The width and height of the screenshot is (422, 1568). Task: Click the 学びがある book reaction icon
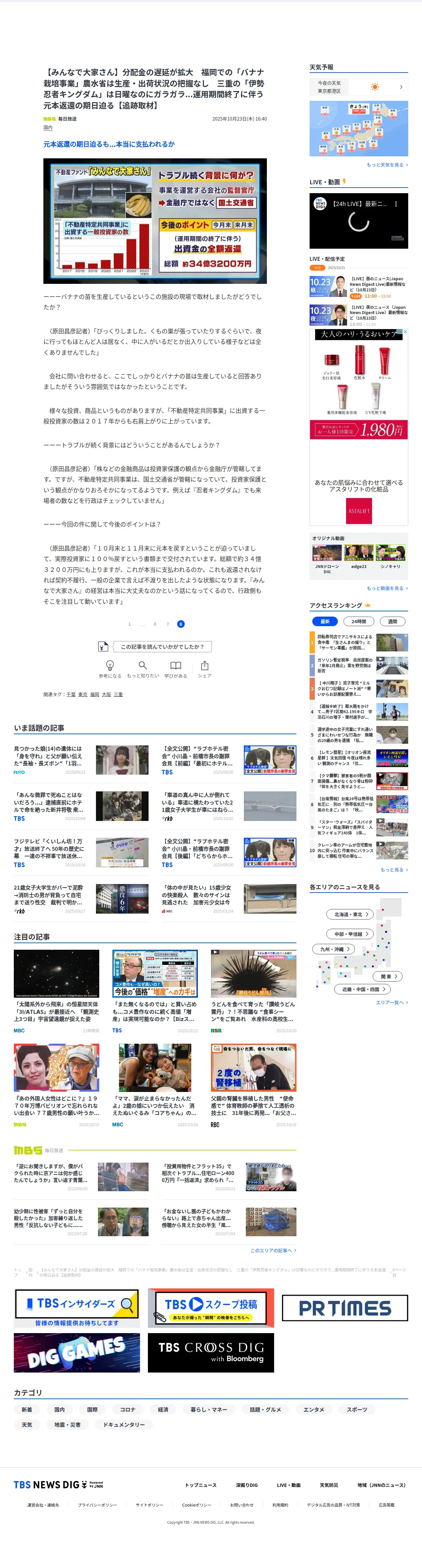(176, 665)
